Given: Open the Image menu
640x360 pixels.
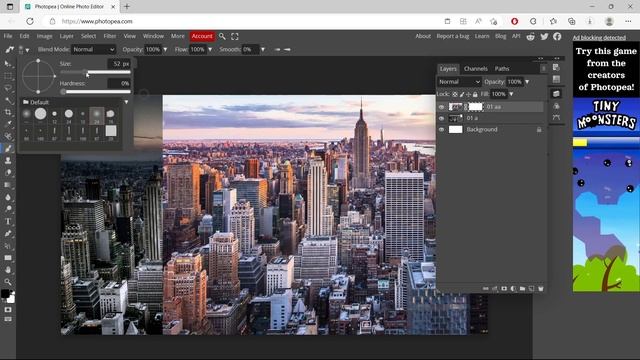Looking at the screenshot, I should point(44,36).
